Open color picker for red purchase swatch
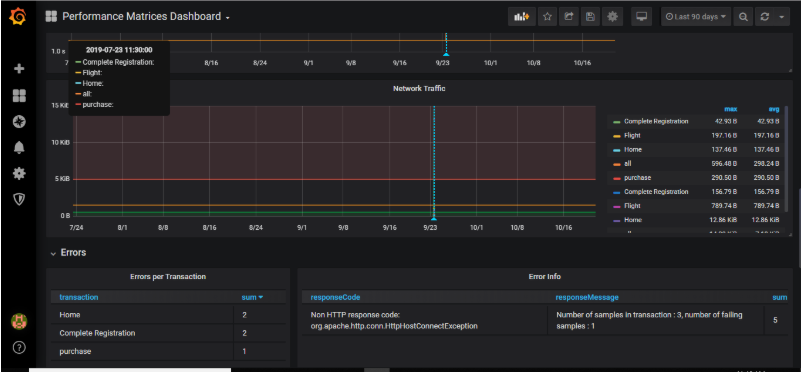 click(616, 179)
